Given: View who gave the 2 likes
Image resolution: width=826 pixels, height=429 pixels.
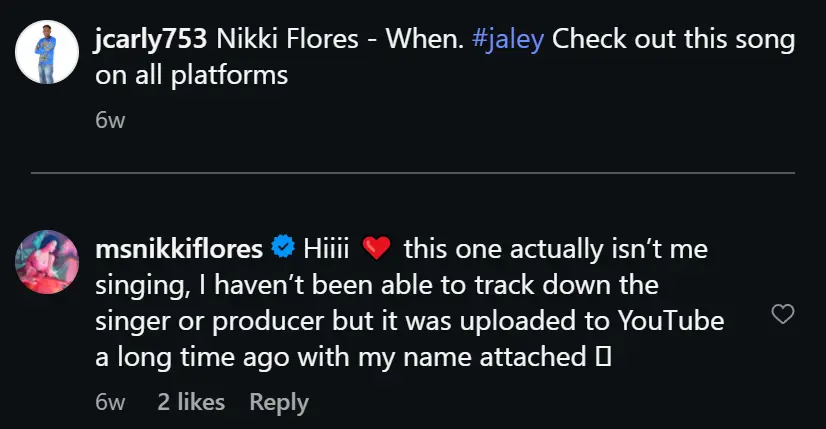Looking at the screenshot, I should click(x=191, y=402).
